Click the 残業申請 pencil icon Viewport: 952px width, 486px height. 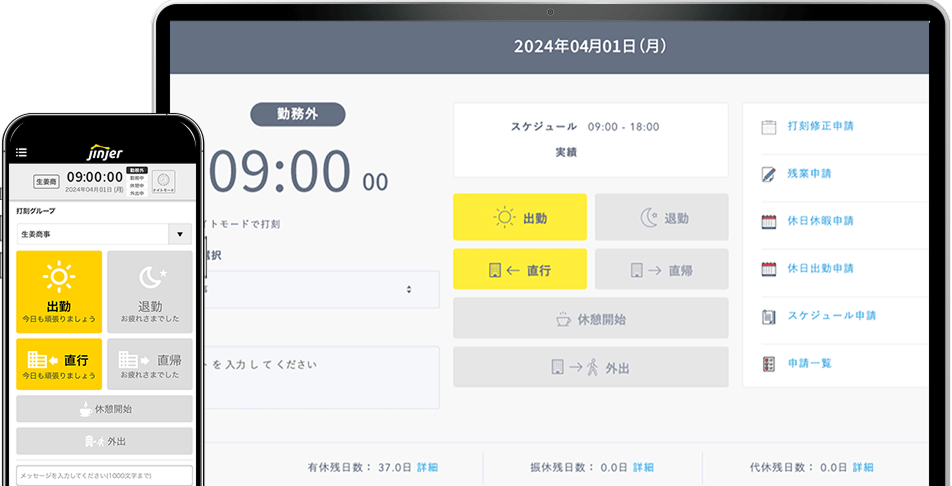(768, 174)
